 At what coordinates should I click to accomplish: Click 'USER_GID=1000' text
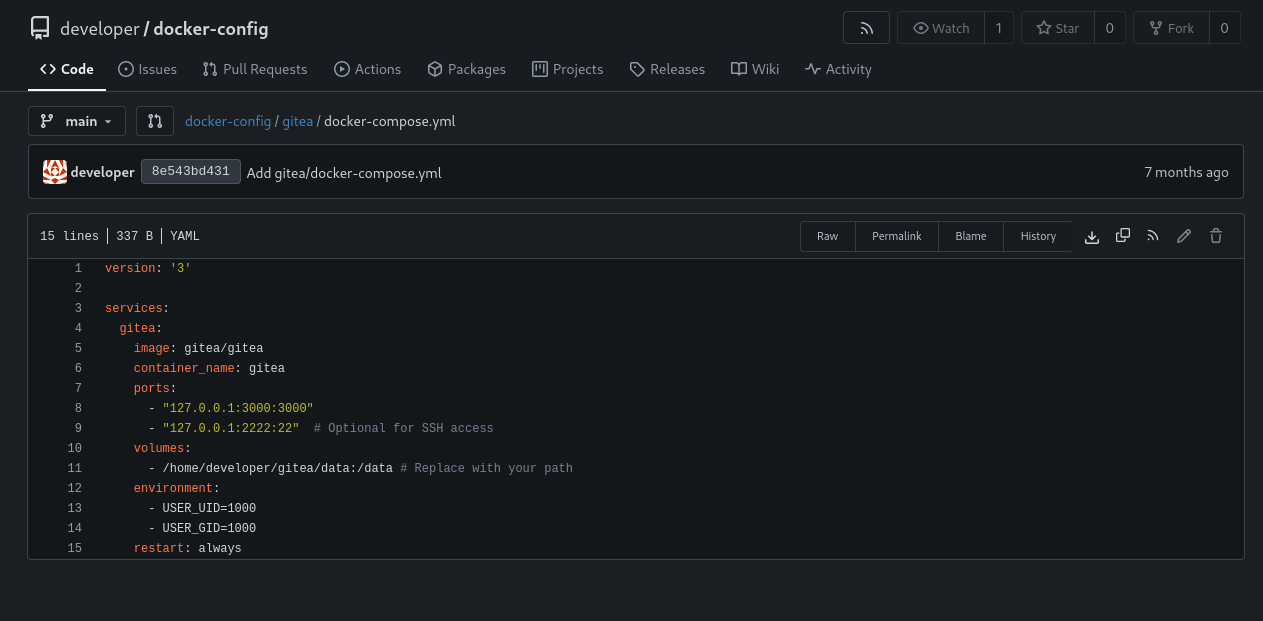point(209,528)
